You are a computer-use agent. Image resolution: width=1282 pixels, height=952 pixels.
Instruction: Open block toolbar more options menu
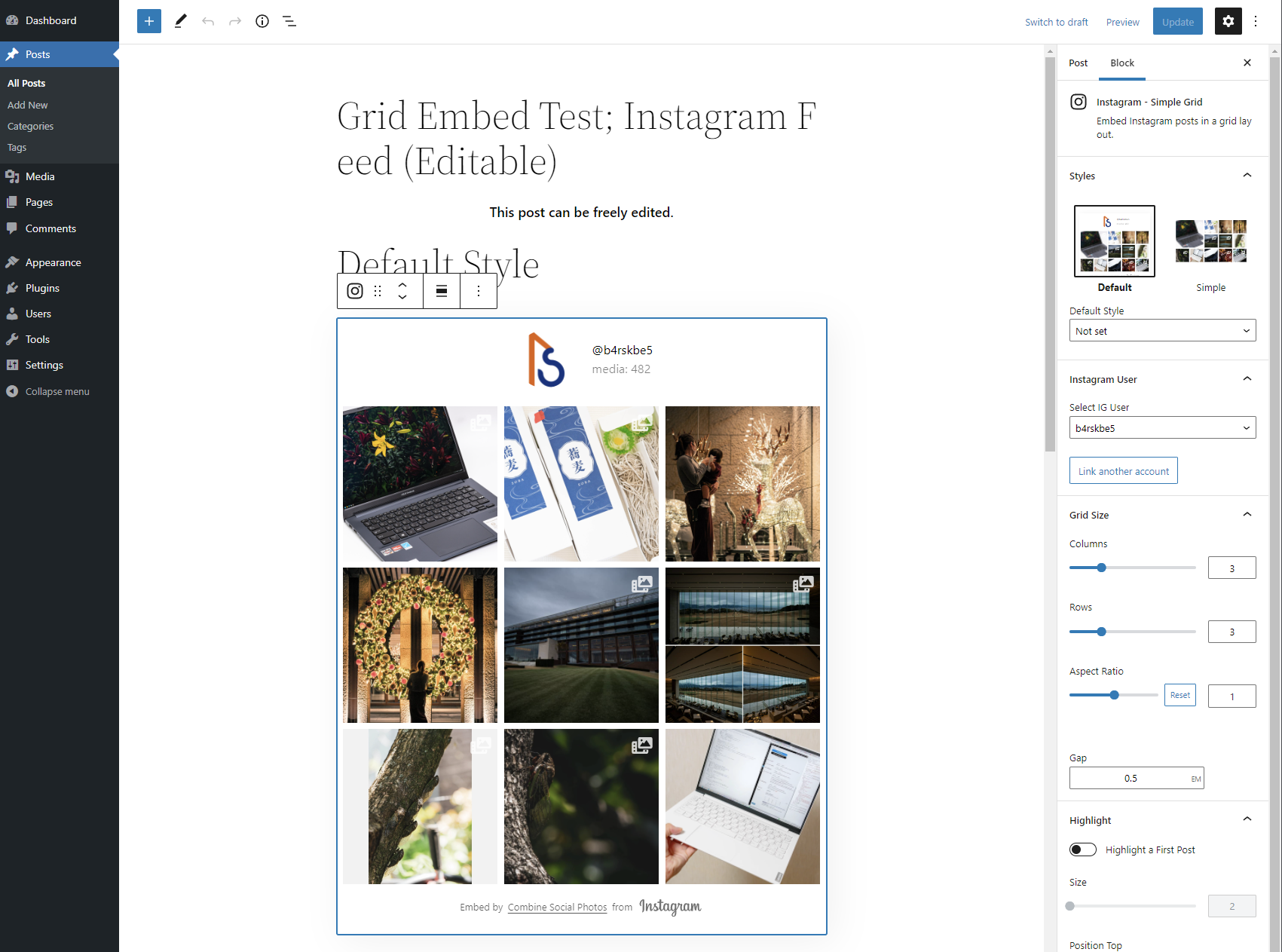479,291
